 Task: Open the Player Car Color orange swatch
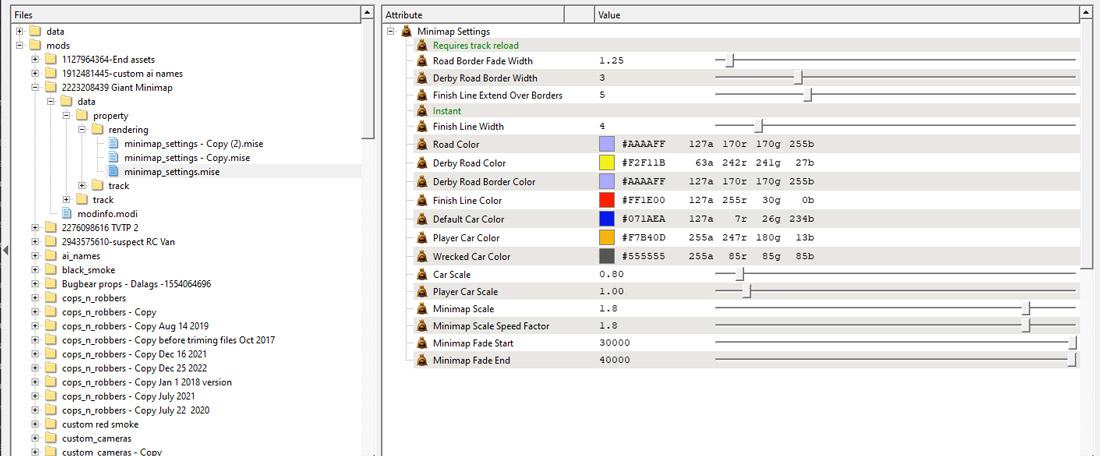pyautogui.click(x=606, y=238)
